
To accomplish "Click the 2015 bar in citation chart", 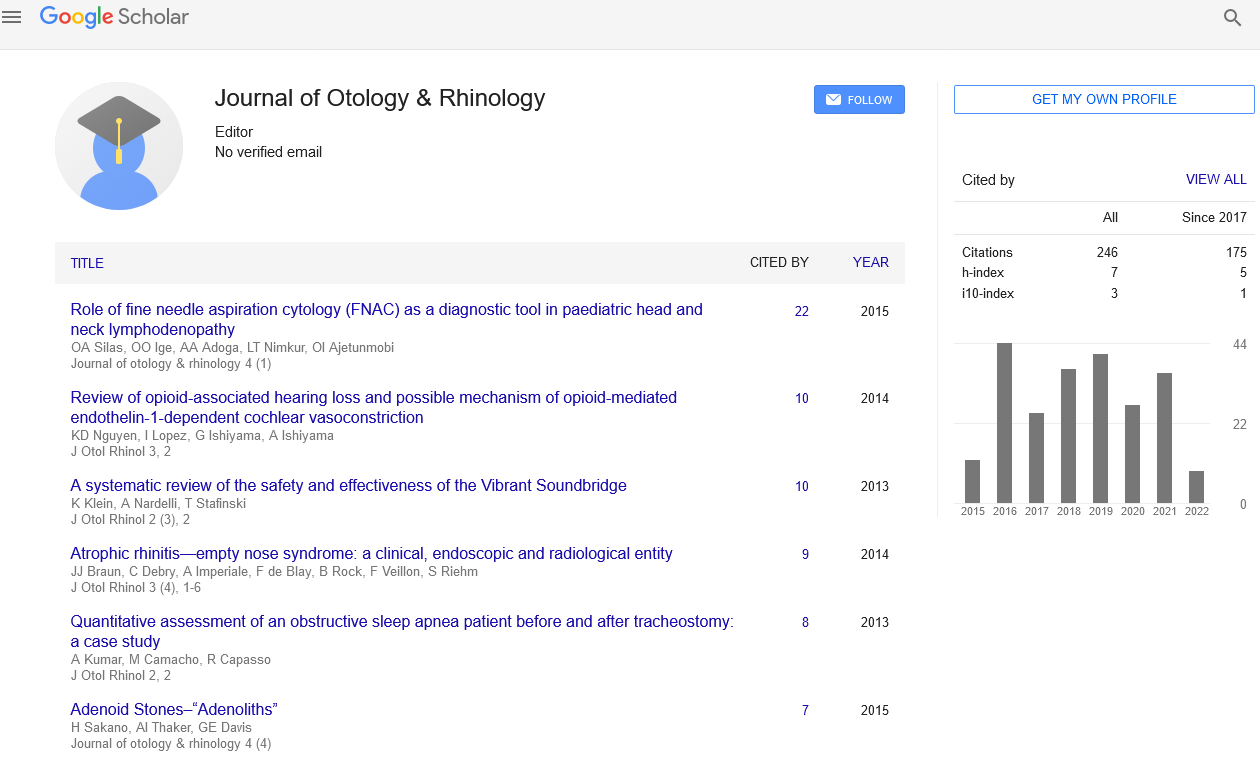I will click(972, 481).
